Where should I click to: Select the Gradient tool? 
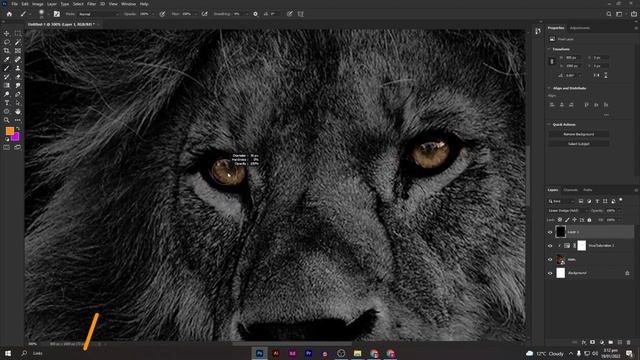click(7, 85)
